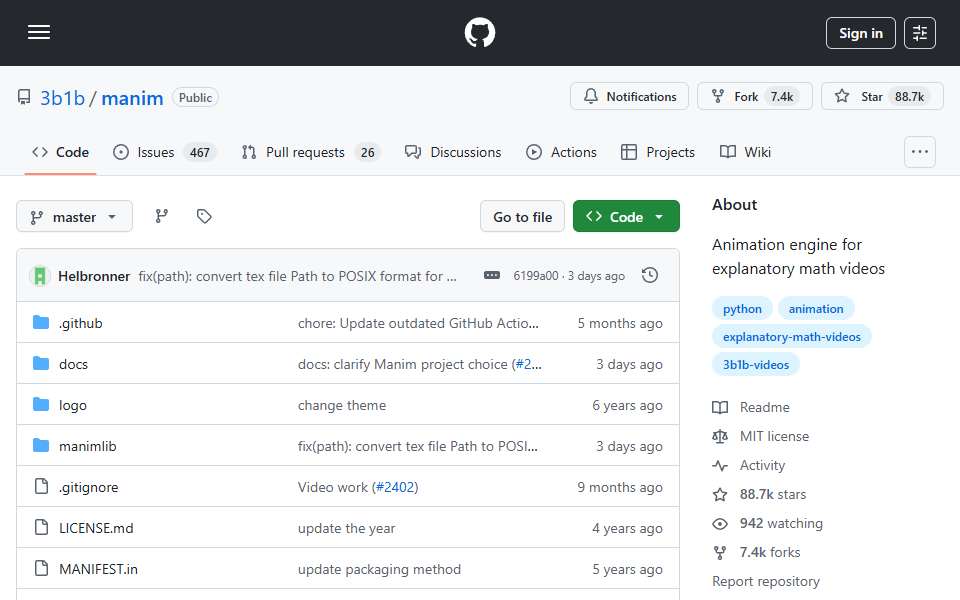Expand the green Code dropdown
The image size is (960, 600).
(626, 217)
